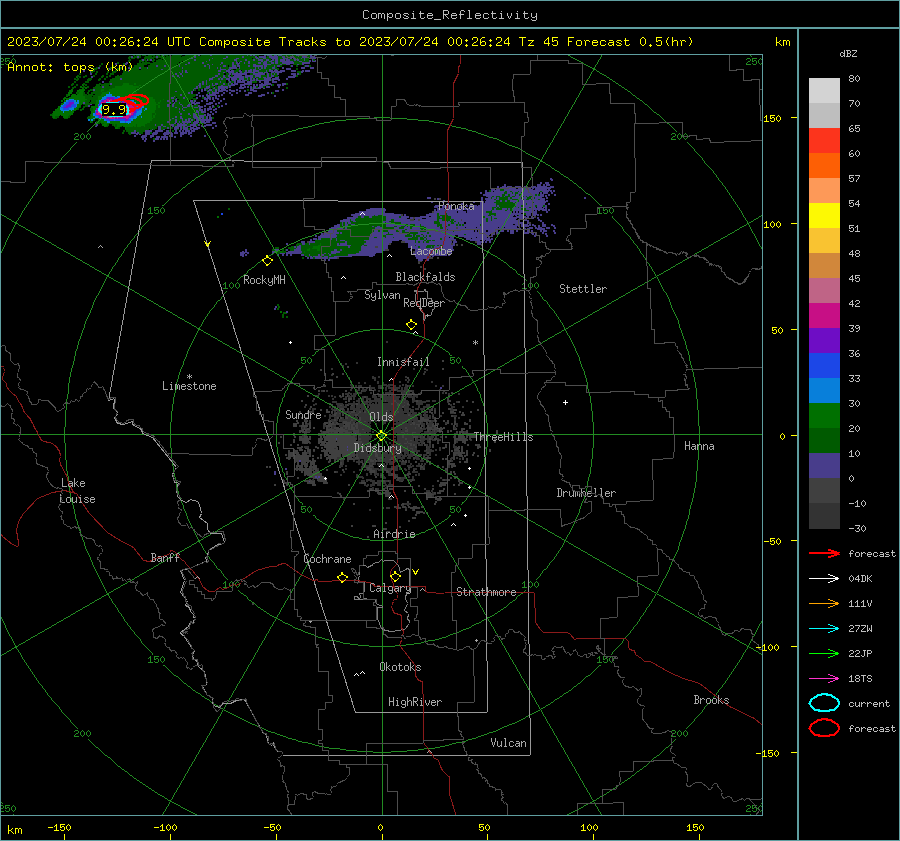
Task: Click the ThreeHills label on map
Action: [503, 437]
